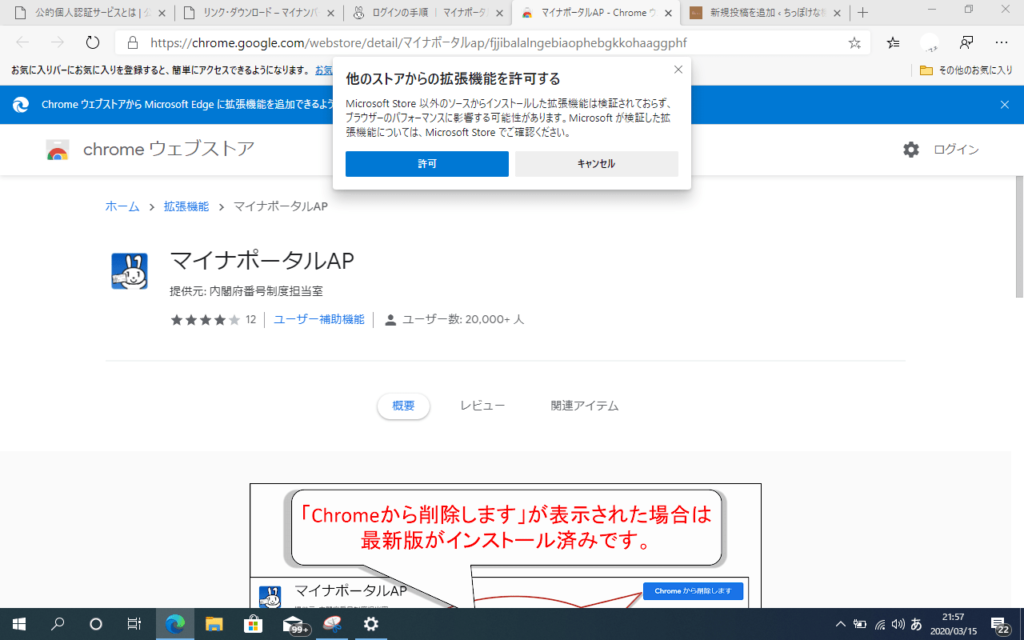Click the お気に入り link in favorites bar
1024x640 pixels.
point(323,70)
